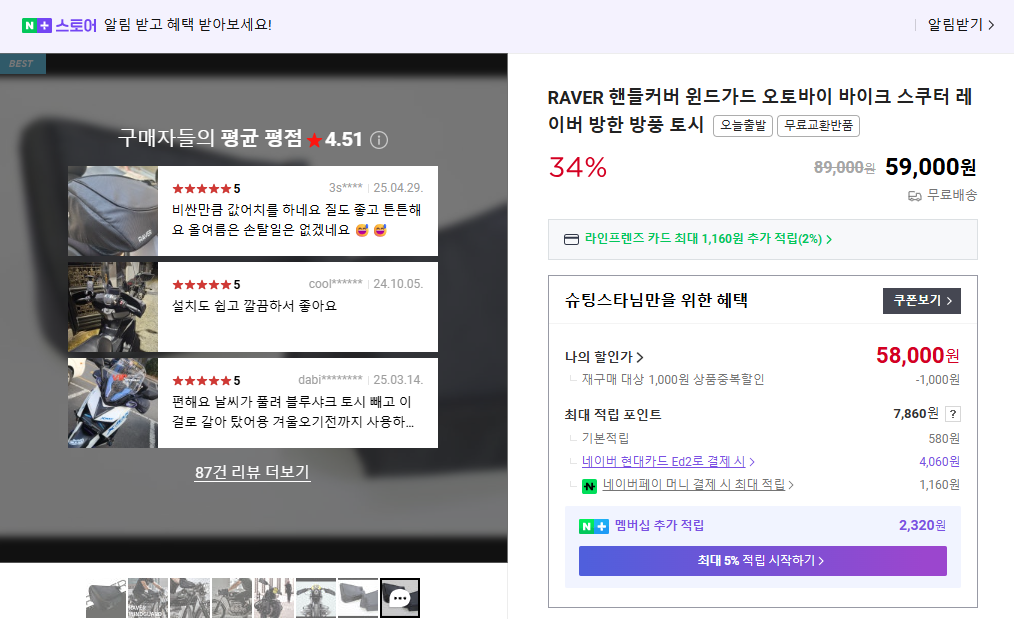The image size is (1014, 619).
Task: Click the 무료배송 truck icon
Action: click(x=914, y=195)
